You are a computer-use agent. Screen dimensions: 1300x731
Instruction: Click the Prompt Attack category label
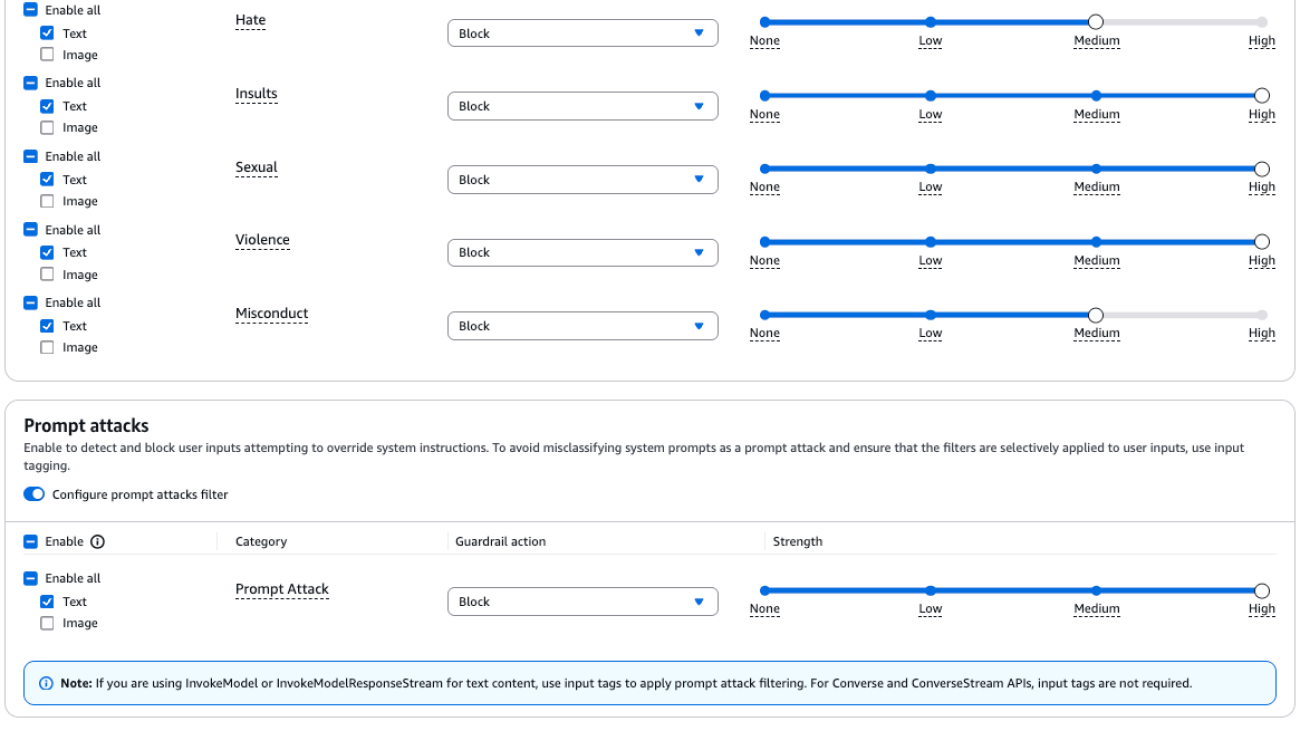coord(282,589)
